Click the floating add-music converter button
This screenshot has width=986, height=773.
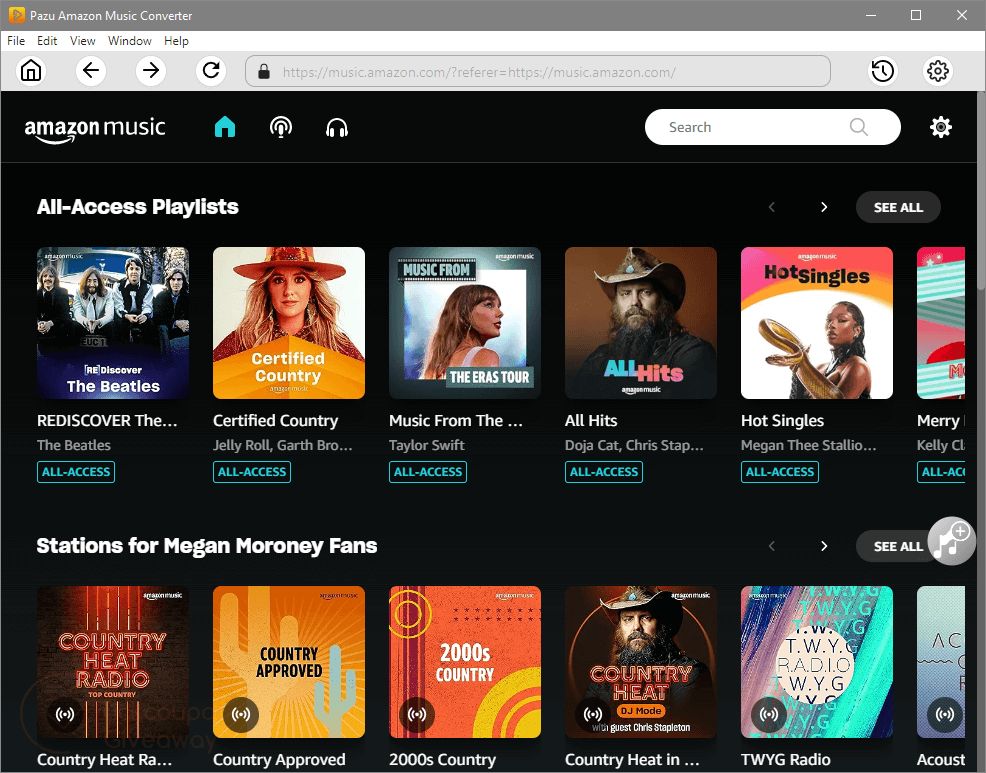[951, 541]
